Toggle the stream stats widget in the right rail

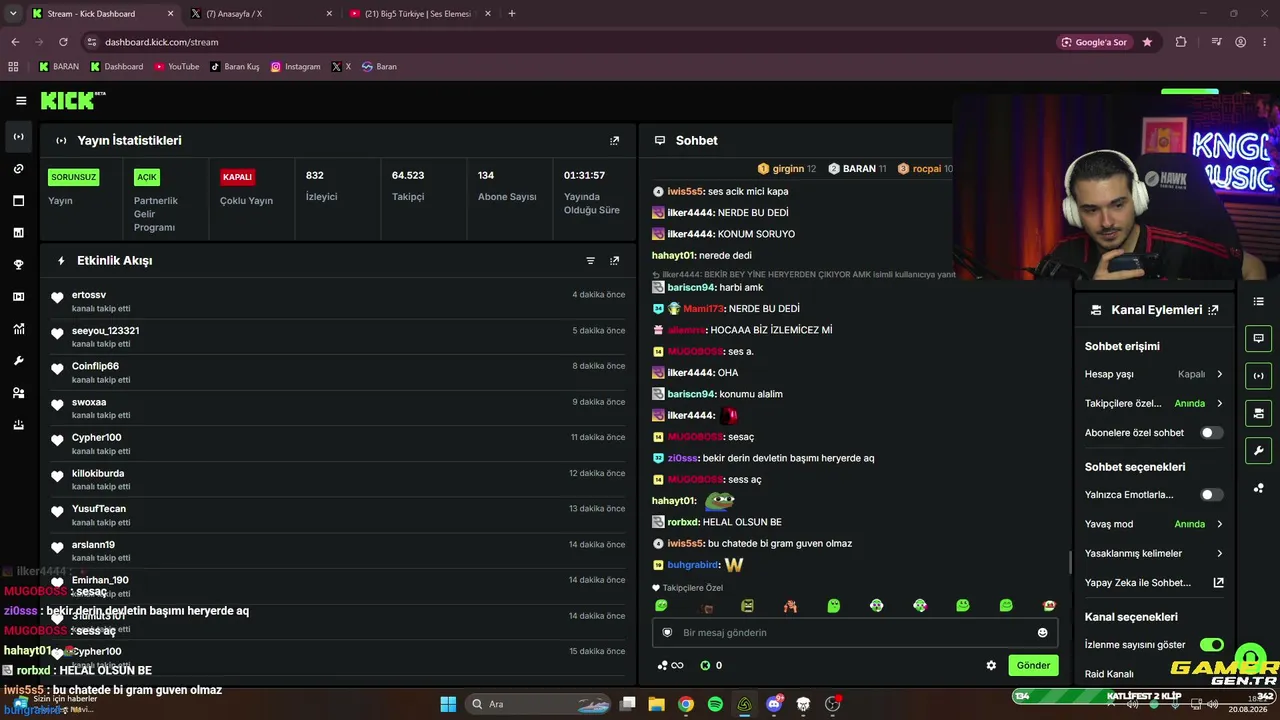pyautogui.click(x=1258, y=376)
